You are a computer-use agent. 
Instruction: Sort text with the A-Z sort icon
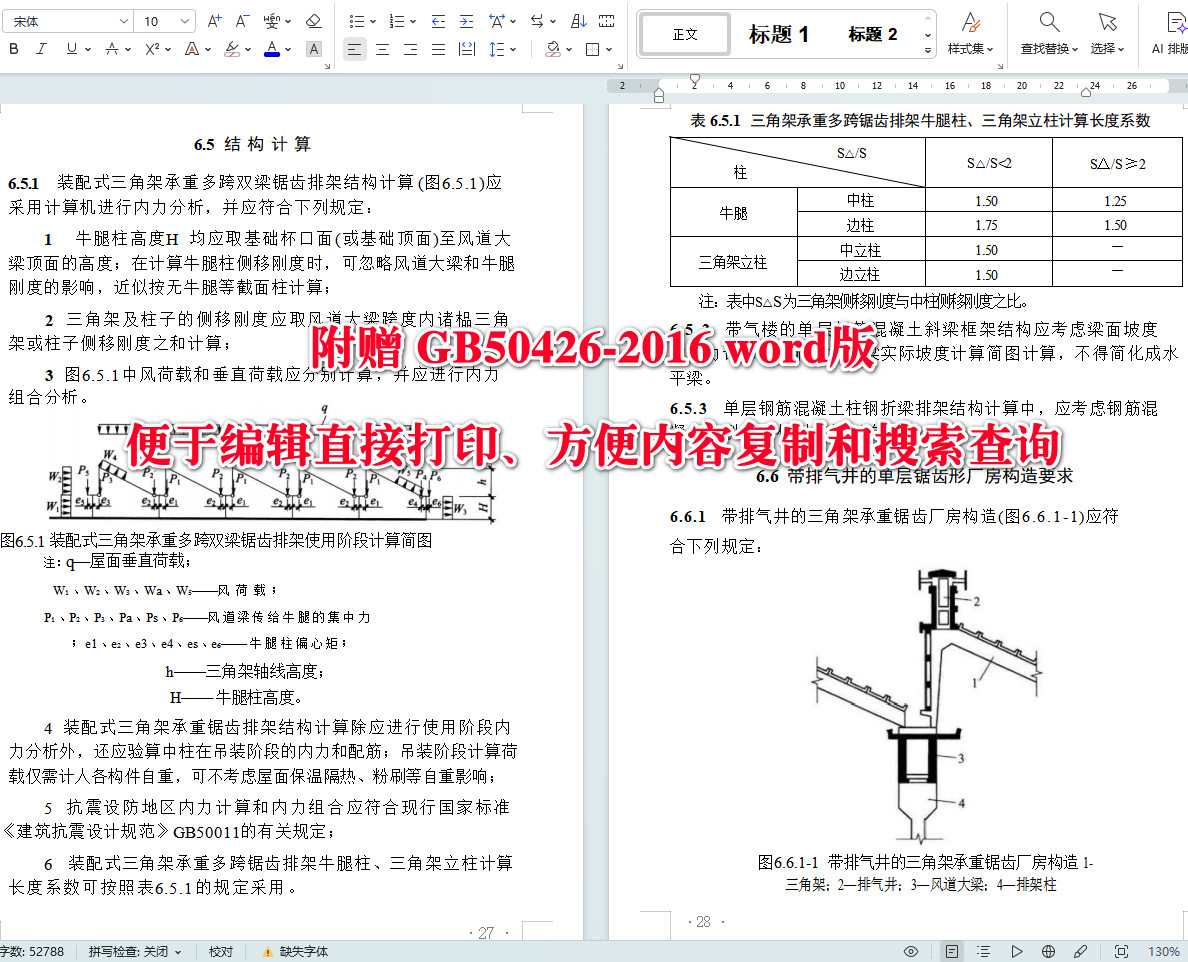(579, 21)
